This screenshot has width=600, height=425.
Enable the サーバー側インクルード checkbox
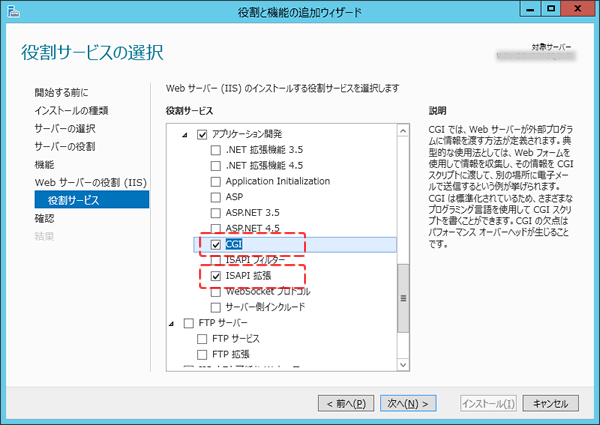click(x=215, y=307)
